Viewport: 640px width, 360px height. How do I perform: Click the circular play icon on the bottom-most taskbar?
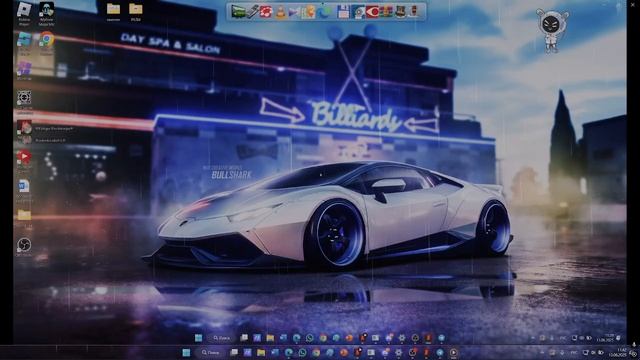(453, 352)
